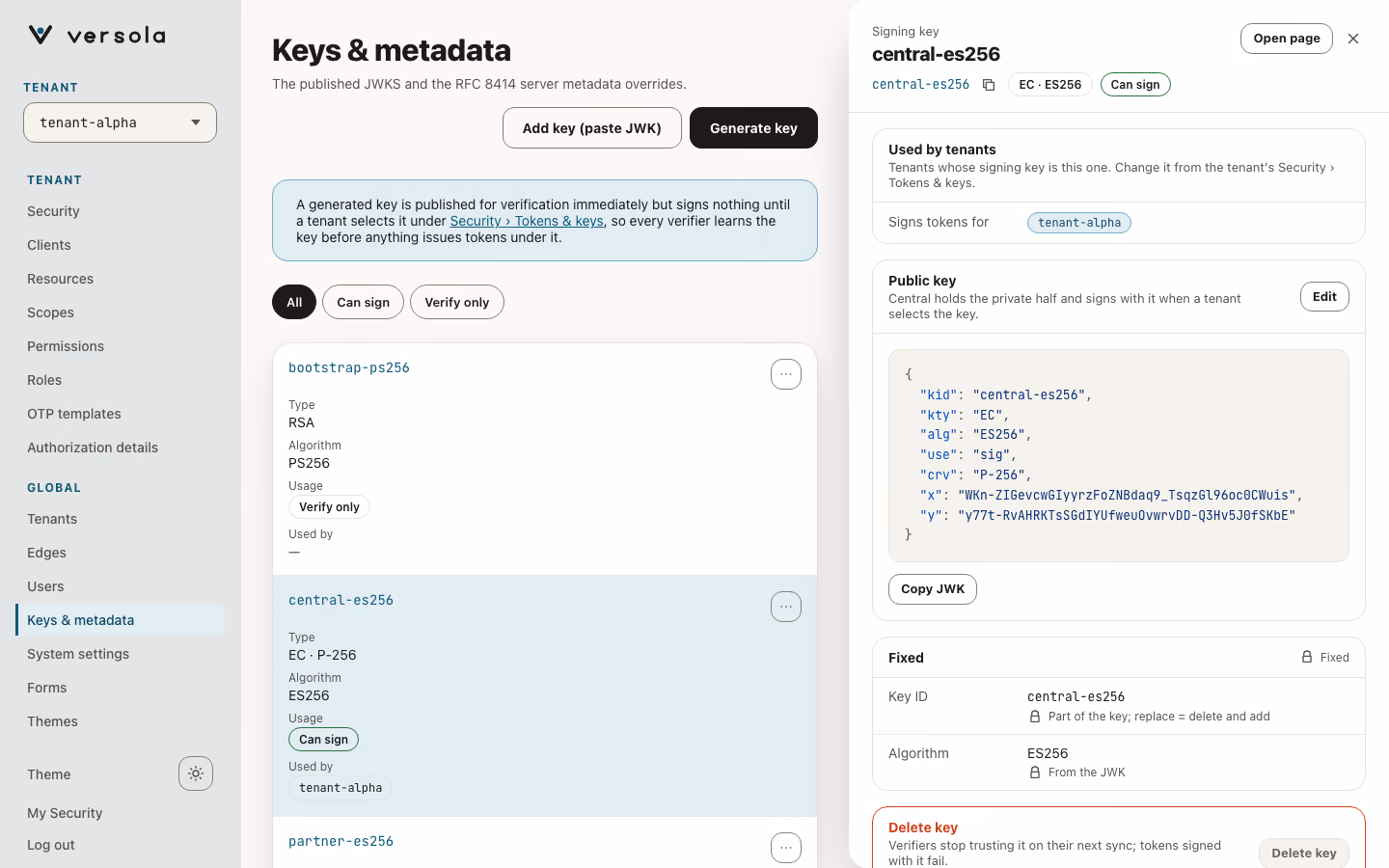This screenshot has width=1389, height=868.
Task: Follow the Security › Tokens & keys link
Action: (x=527, y=221)
